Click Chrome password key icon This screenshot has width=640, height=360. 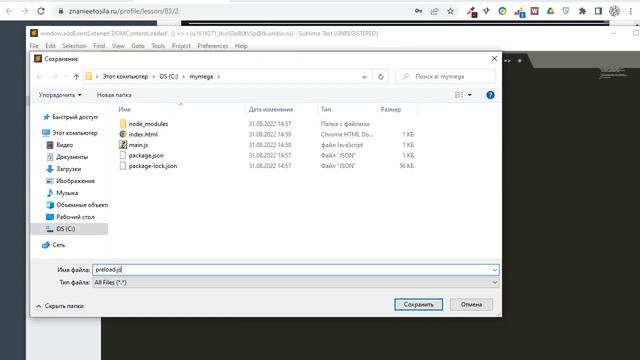coord(418,11)
